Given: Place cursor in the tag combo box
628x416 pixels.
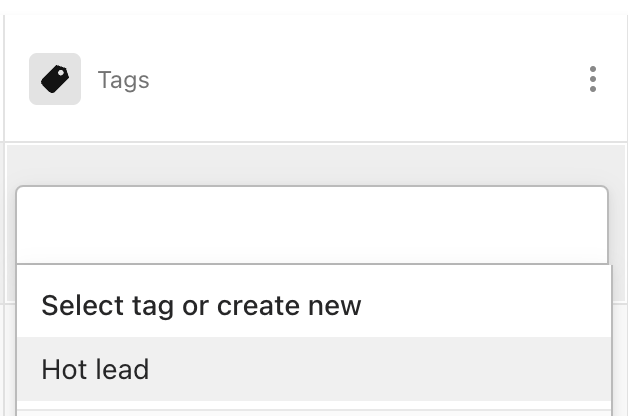Looking at the screenshot, I should (311, 225).
